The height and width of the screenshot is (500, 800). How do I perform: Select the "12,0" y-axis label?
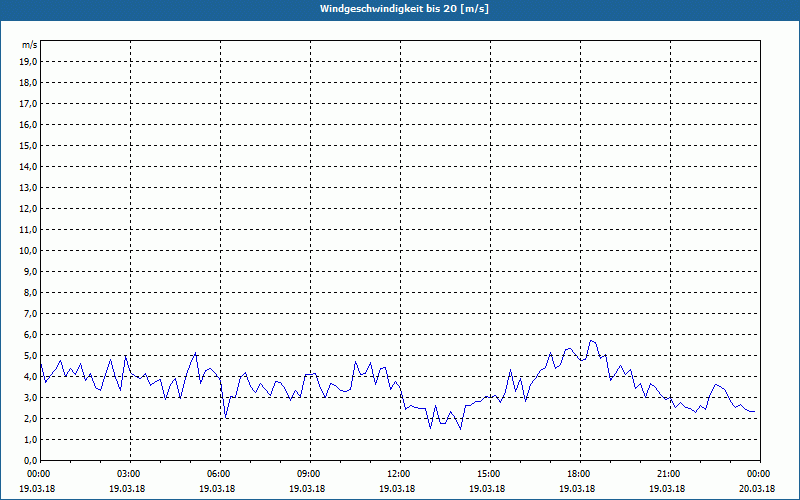29,208
